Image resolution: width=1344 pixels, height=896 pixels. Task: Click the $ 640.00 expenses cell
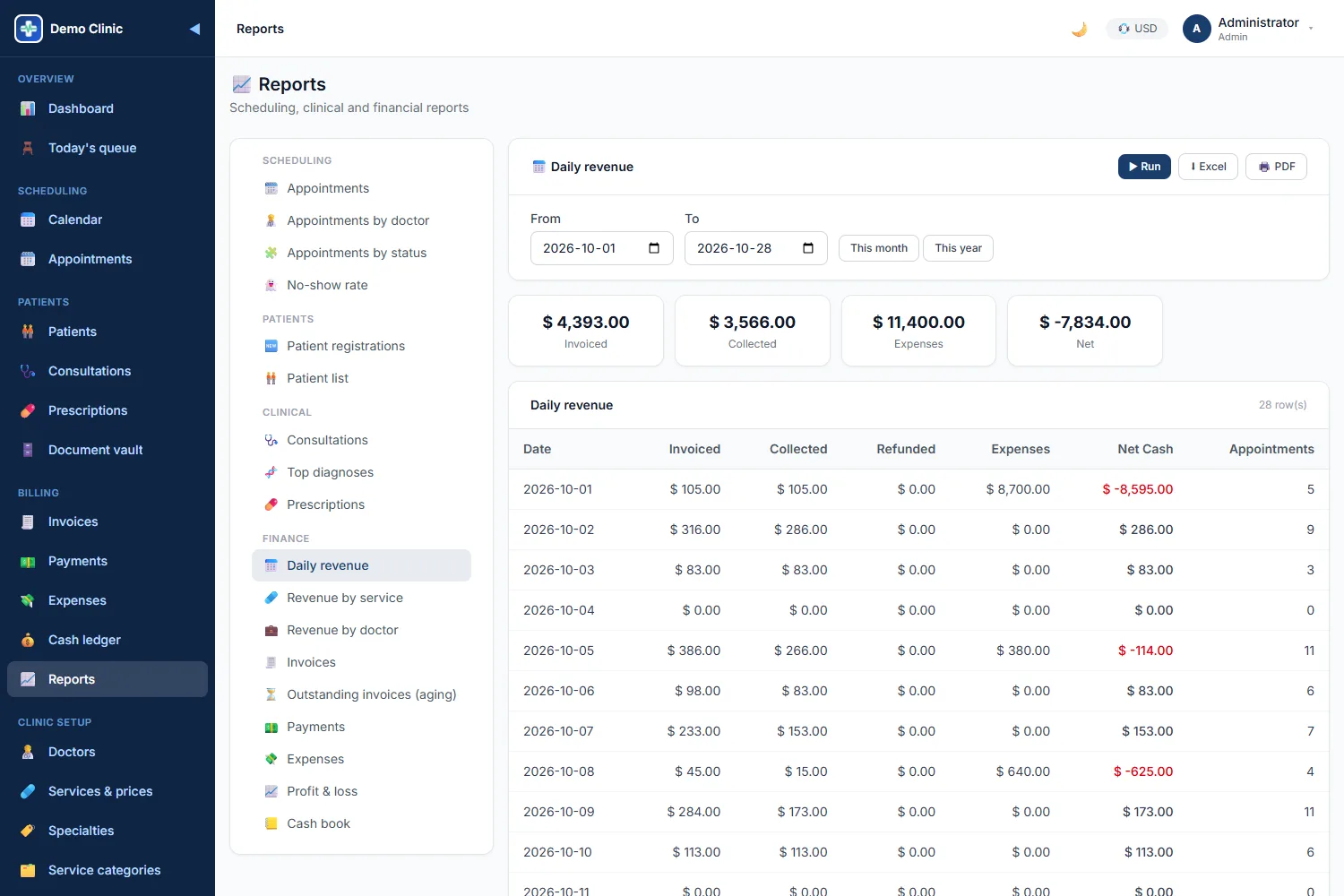click(1022, 771)
